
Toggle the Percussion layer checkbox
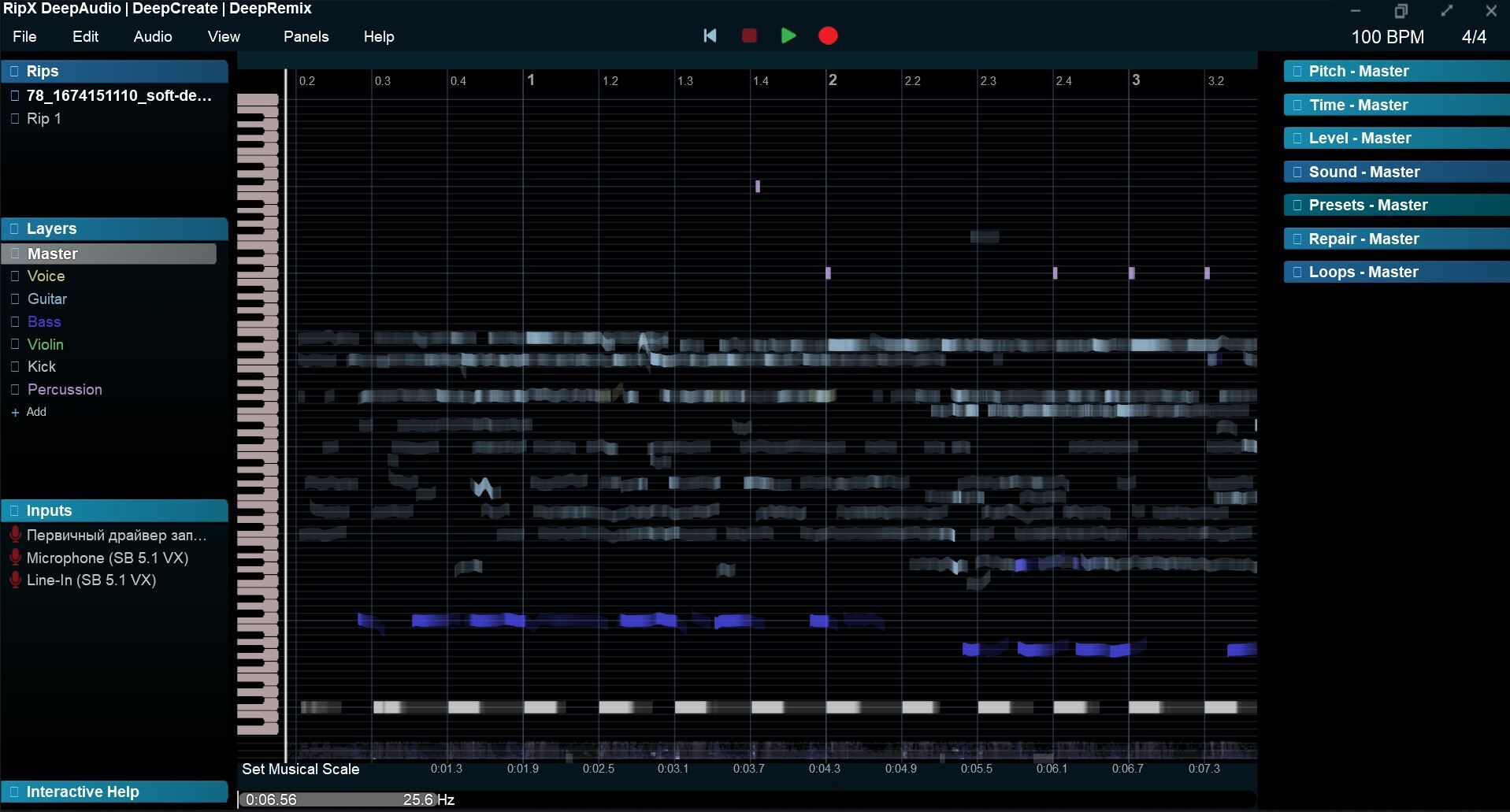[x=15, y=389]
